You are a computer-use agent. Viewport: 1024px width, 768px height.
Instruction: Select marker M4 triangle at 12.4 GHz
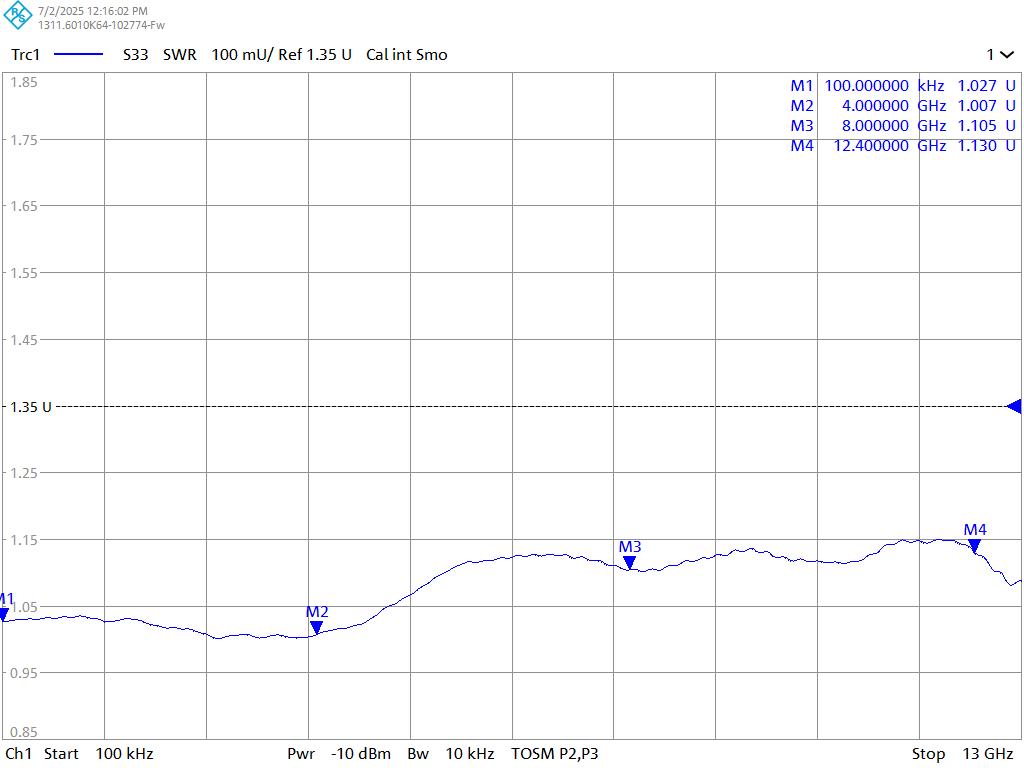coord(974,546)
